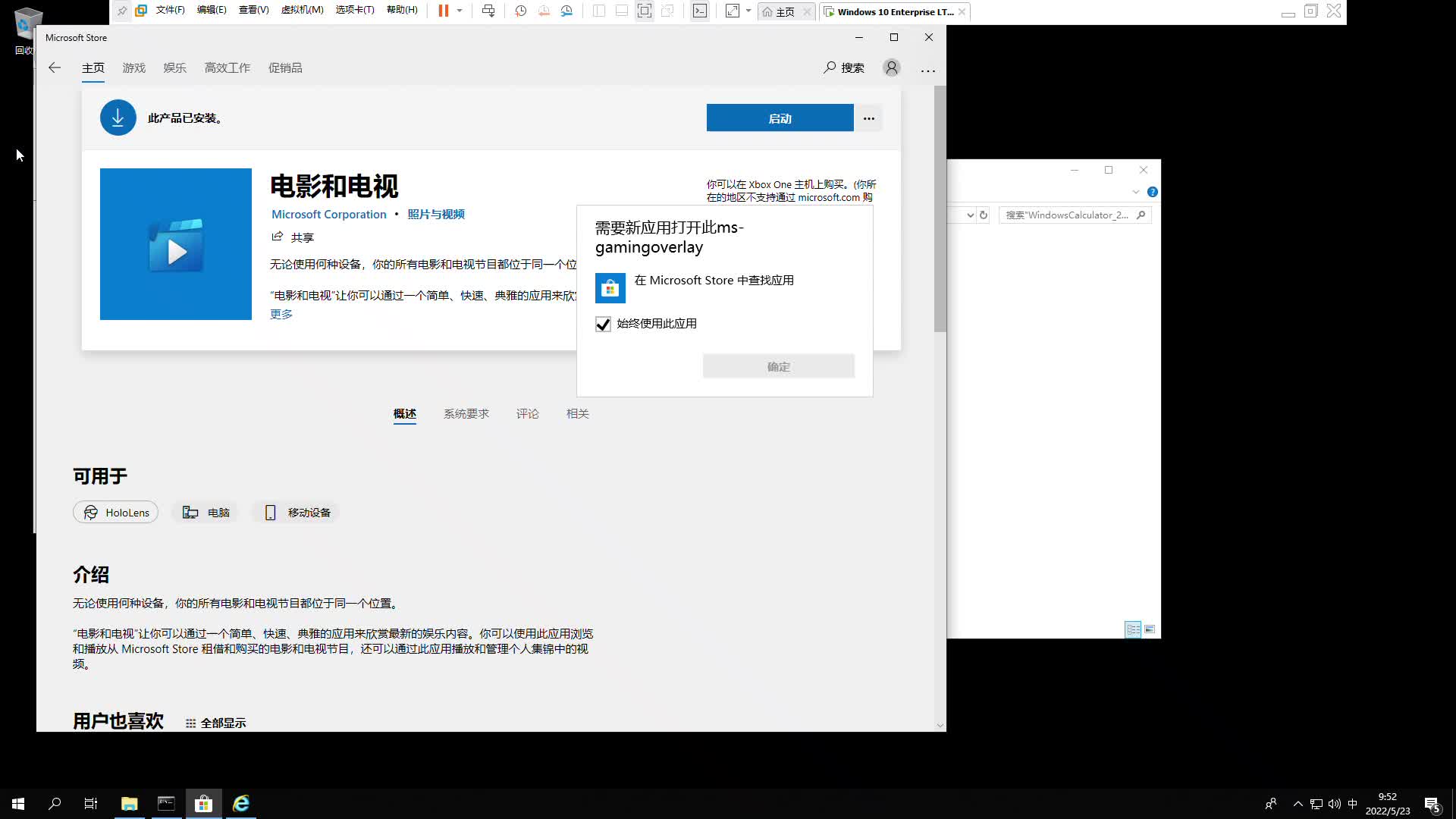Open Microsoft Store from the taskbar
This screenshot has height=819, width=1456.
click(203, 804)
